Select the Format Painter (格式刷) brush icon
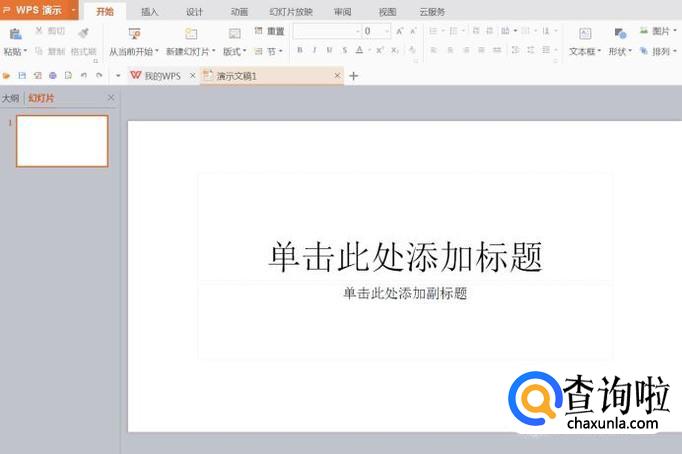The image size is (682, 454). click(83, 33)
